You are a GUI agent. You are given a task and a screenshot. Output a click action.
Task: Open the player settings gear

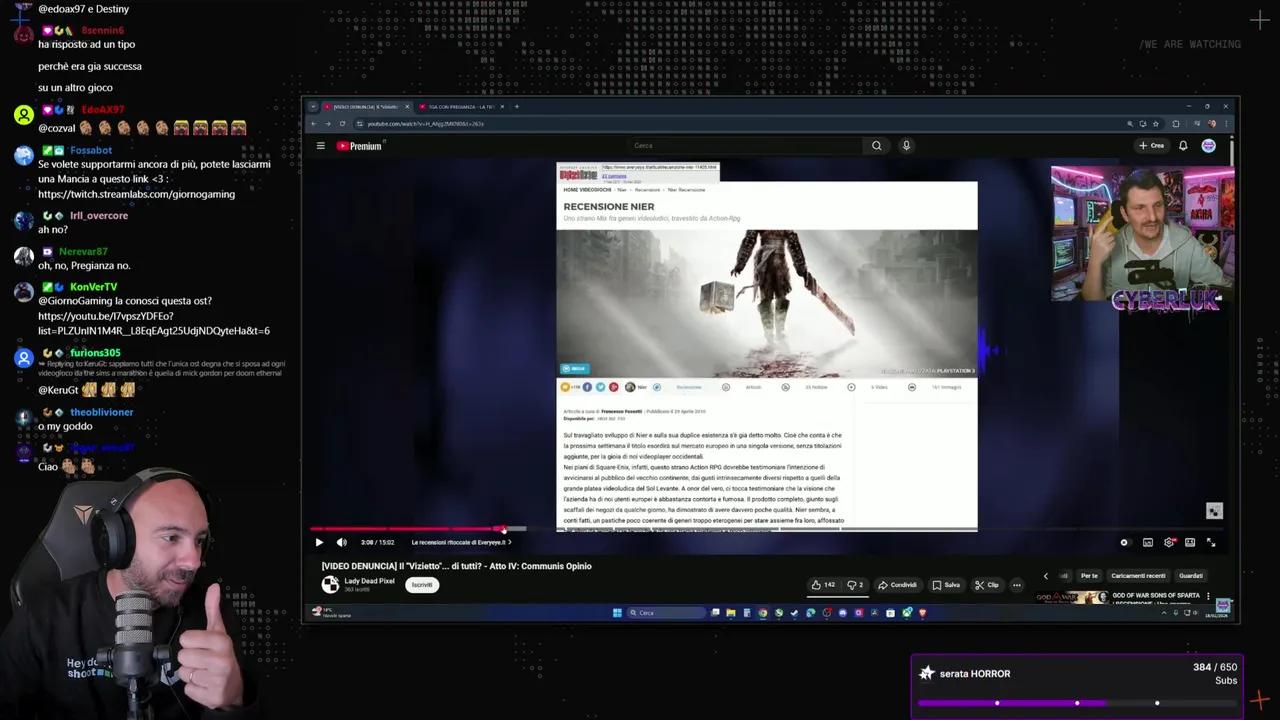tap(1169, 542)
